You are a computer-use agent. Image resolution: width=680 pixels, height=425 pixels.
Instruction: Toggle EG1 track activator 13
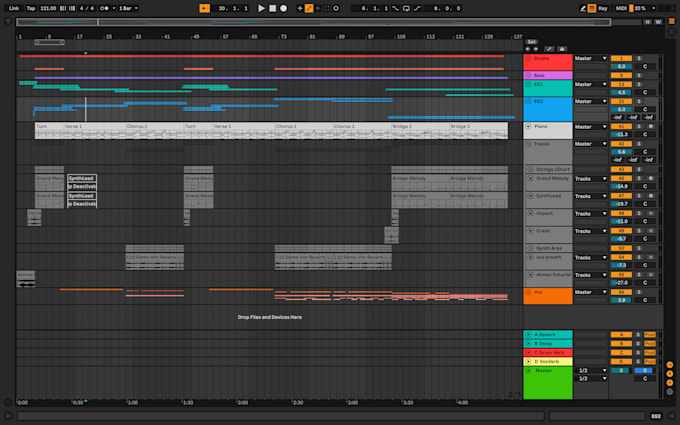pyautogui.click(x=621, y=84)
